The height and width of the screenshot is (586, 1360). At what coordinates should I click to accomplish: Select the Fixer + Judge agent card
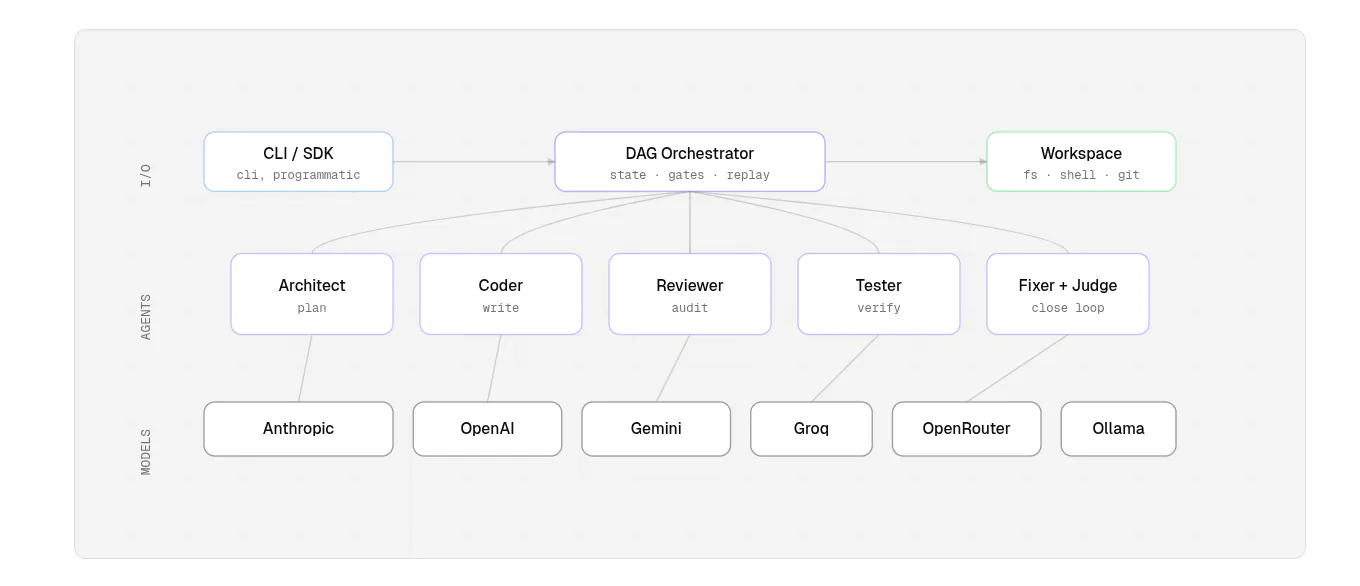(1068, 294)
